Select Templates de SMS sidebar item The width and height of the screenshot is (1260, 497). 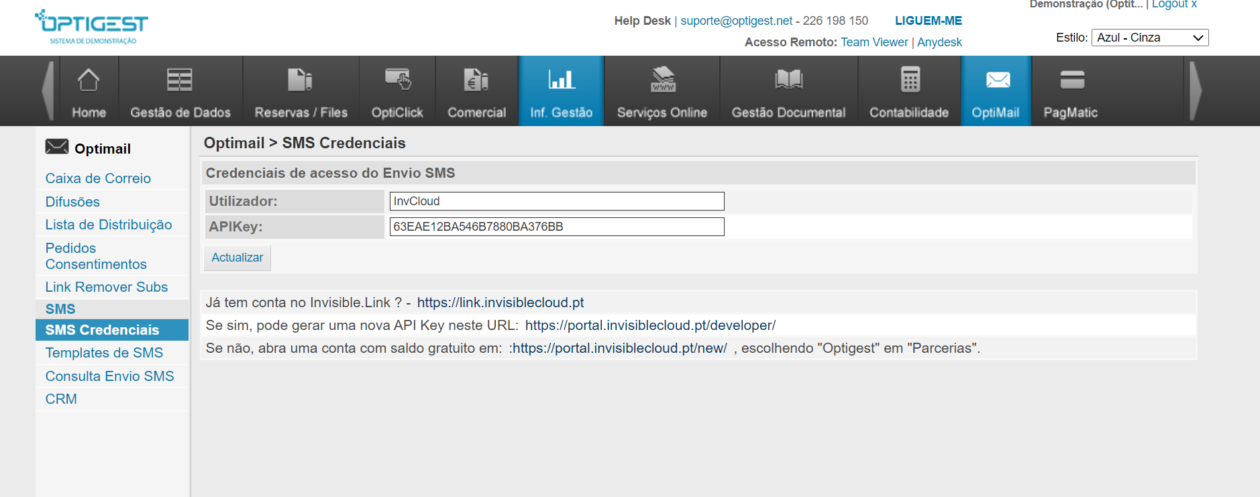pos(104,353)
